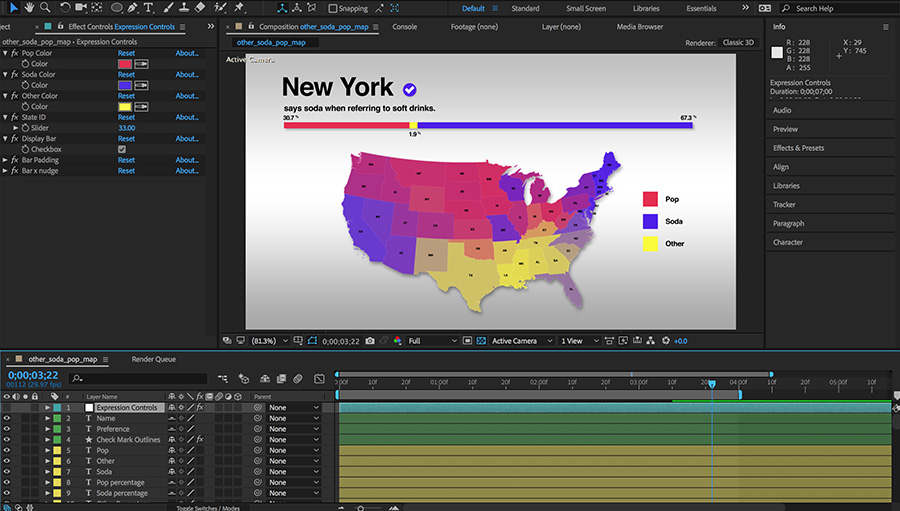The image size is (900, 511).
Task: Select the Selection arrow tool
Action: (x=14, y=7)
